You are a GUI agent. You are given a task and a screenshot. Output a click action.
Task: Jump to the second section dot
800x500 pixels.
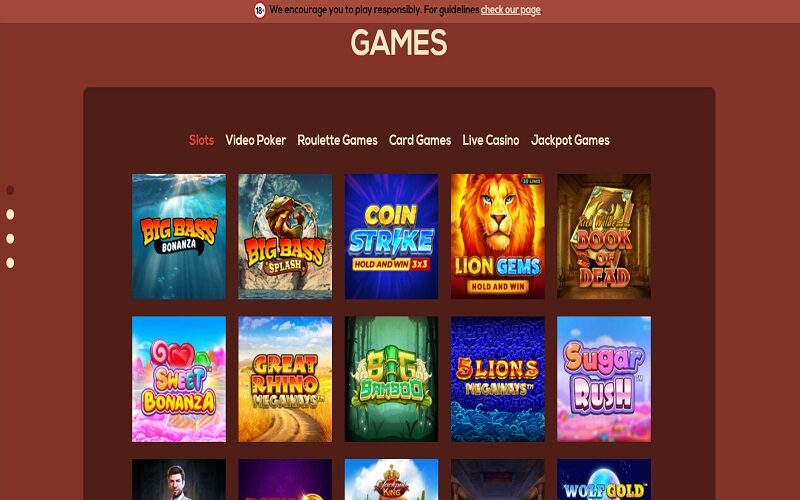point(10,214)
